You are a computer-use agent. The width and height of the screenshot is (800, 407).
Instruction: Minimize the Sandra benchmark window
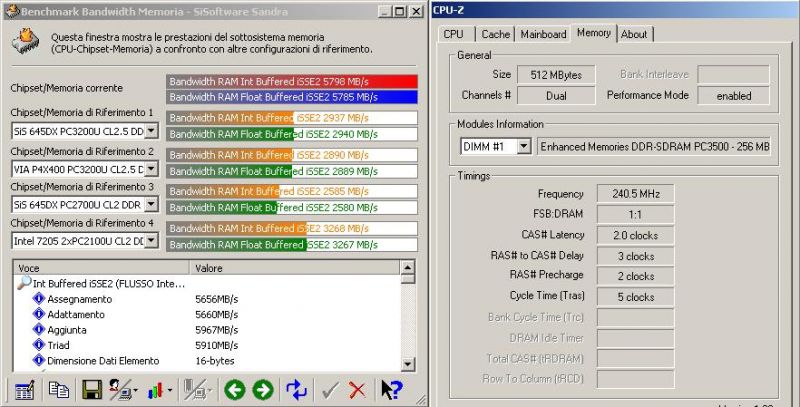(385, 11)
